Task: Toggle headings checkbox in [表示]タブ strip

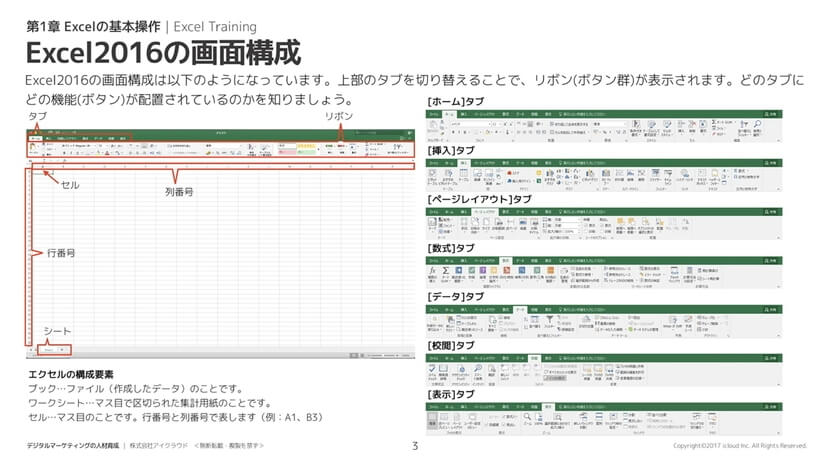Action: point(503,424)
